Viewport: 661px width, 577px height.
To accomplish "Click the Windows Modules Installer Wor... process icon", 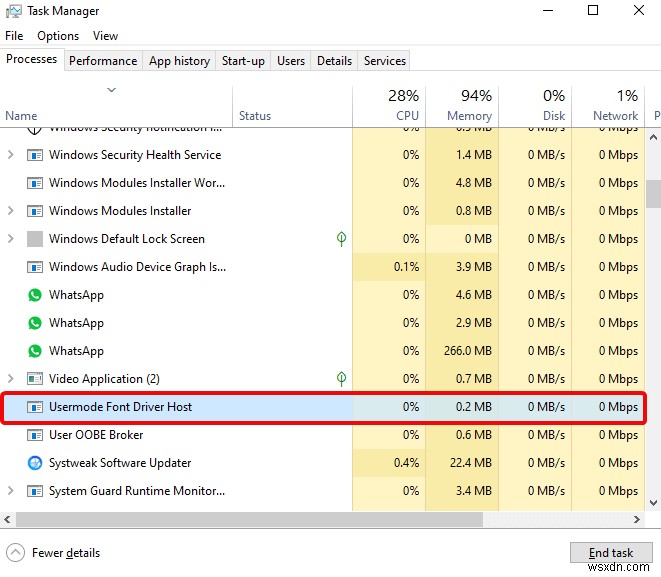I will click(x=35, y=183).
